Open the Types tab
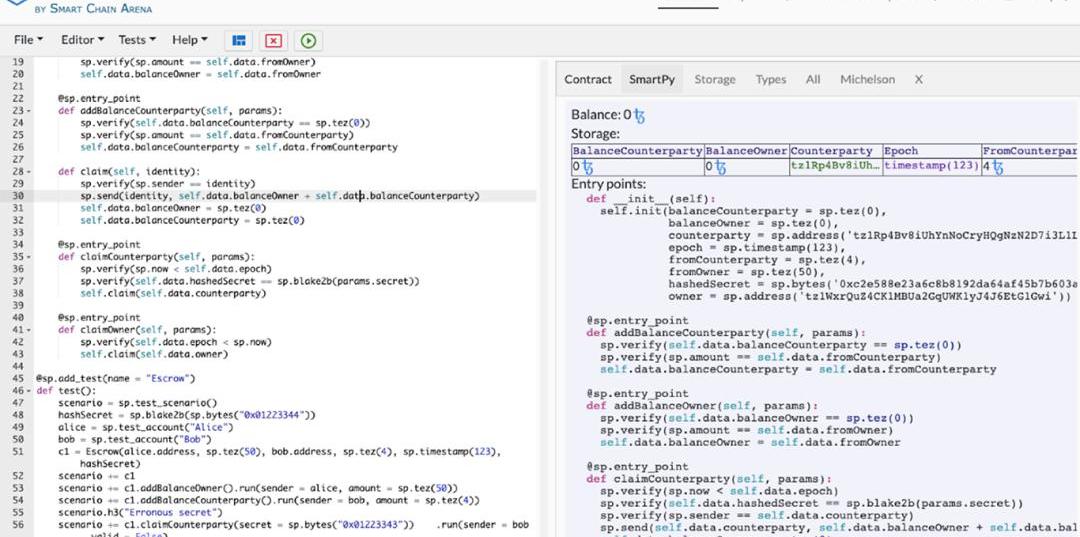Image resolution: width=1080 pixels, height=537 pixels. pos(770,79)
